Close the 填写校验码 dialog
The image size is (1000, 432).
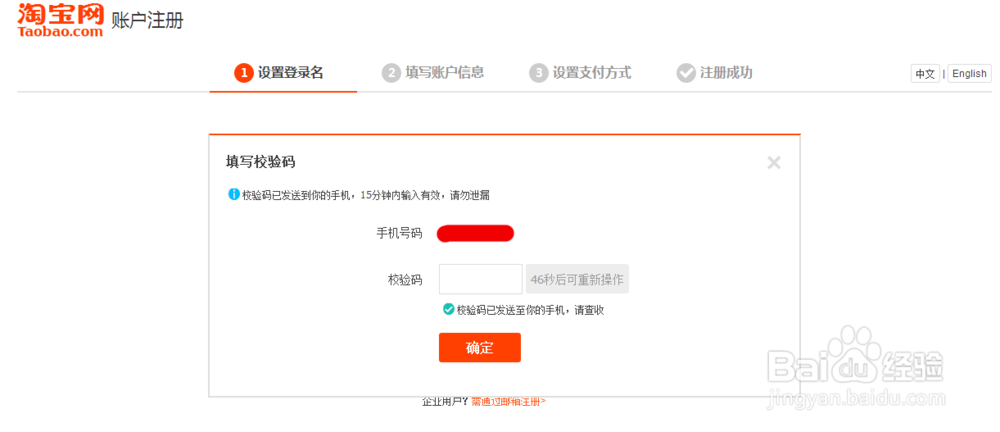tap(773, 162)
